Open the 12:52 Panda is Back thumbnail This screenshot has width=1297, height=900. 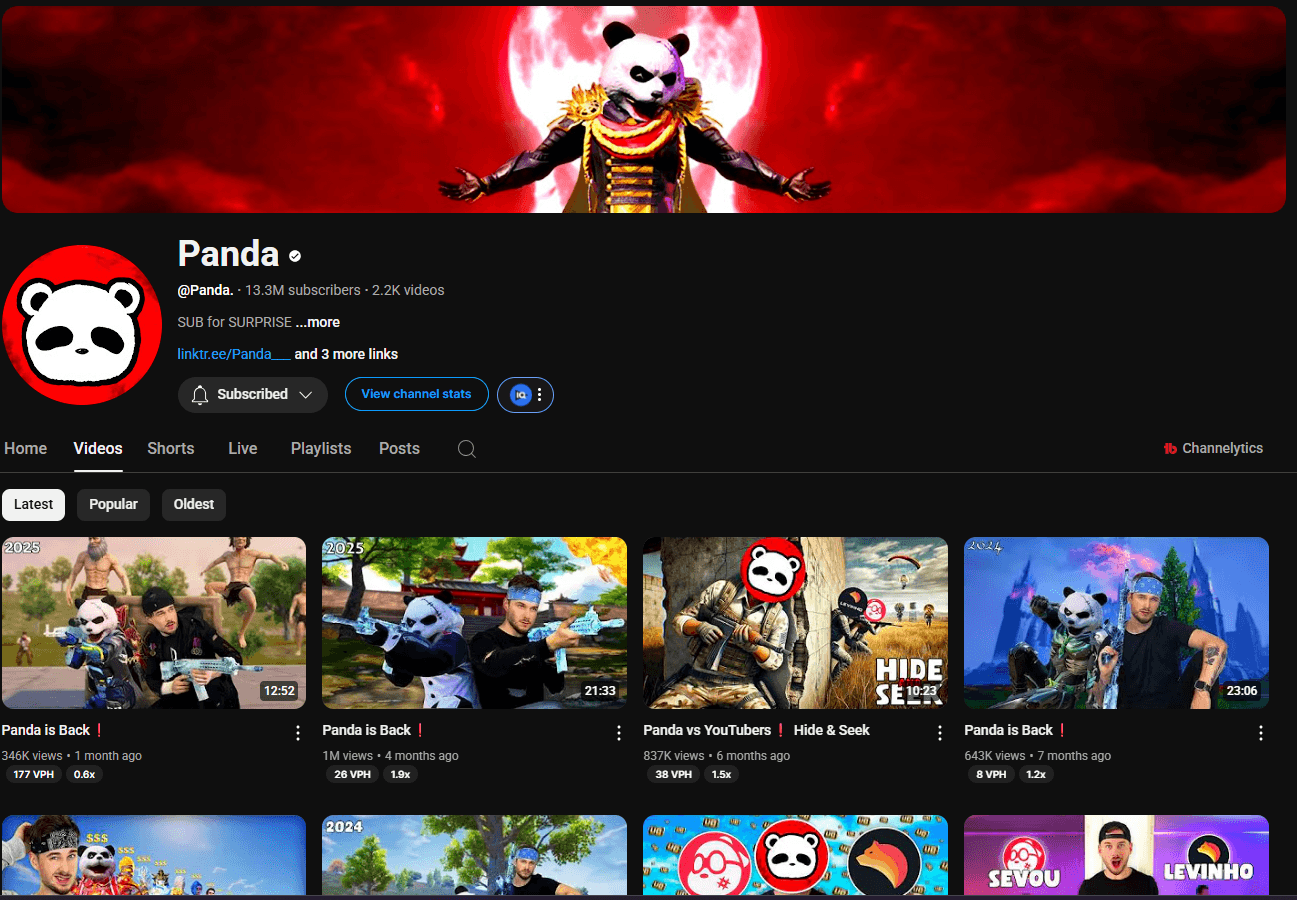pos(154,623)
